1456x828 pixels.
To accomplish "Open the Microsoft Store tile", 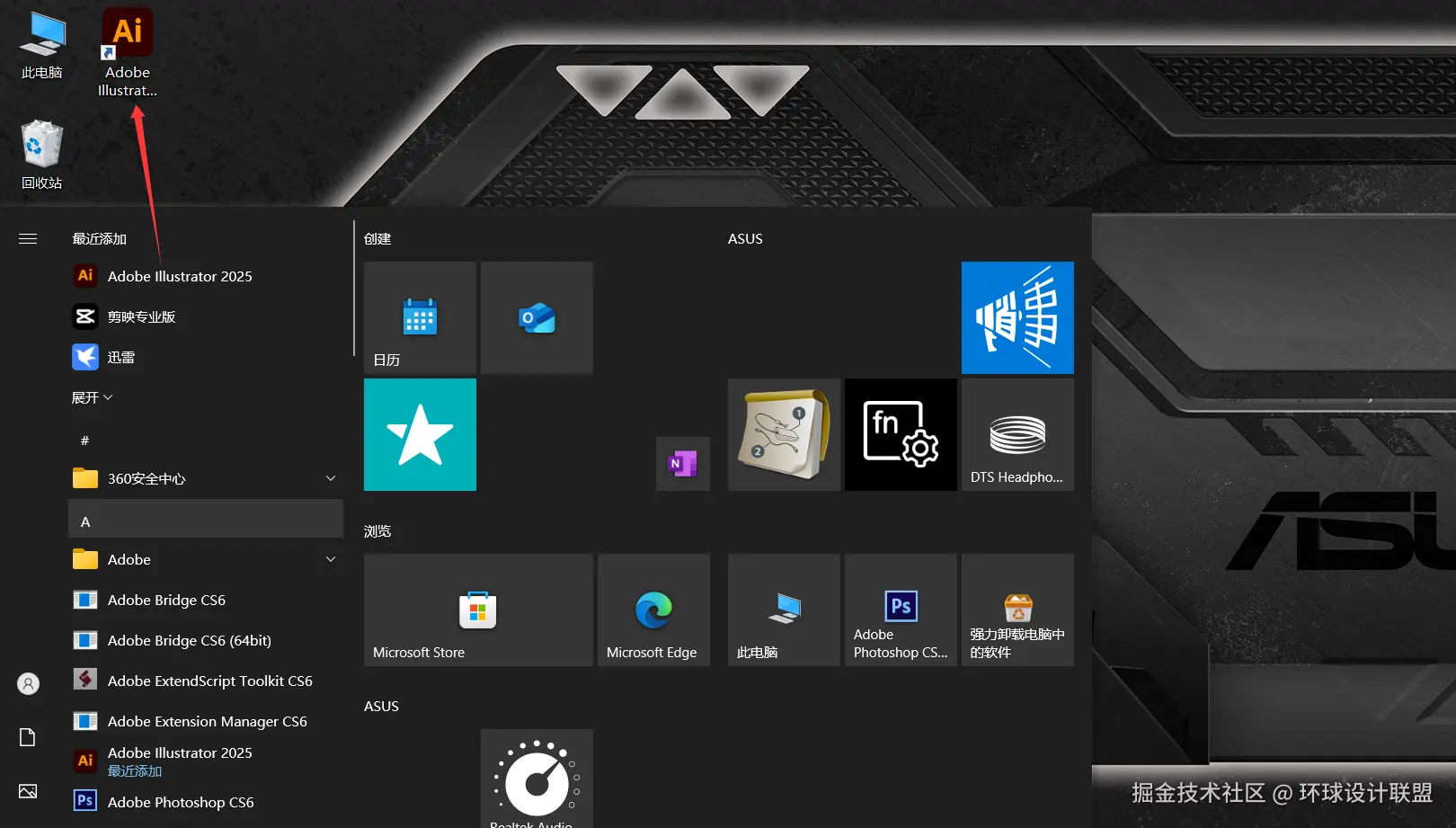I will click(478, 610).
